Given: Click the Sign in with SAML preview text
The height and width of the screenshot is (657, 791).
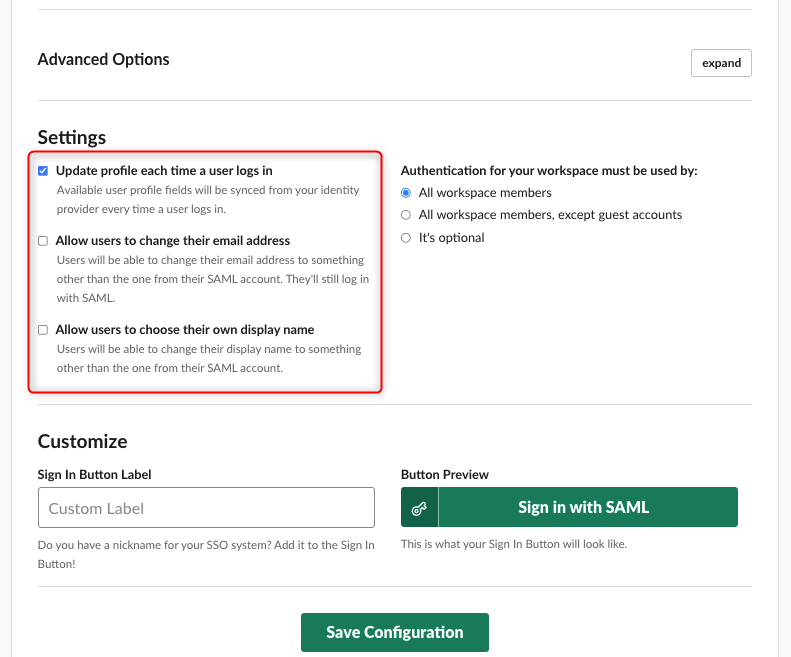Looking at the screenshot, I should (583, 507).
